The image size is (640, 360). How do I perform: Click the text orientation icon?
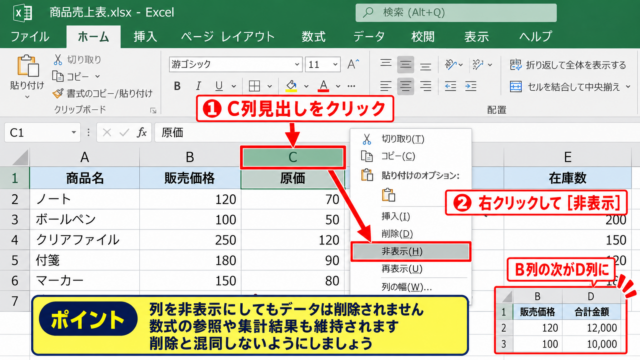(451, 64)
